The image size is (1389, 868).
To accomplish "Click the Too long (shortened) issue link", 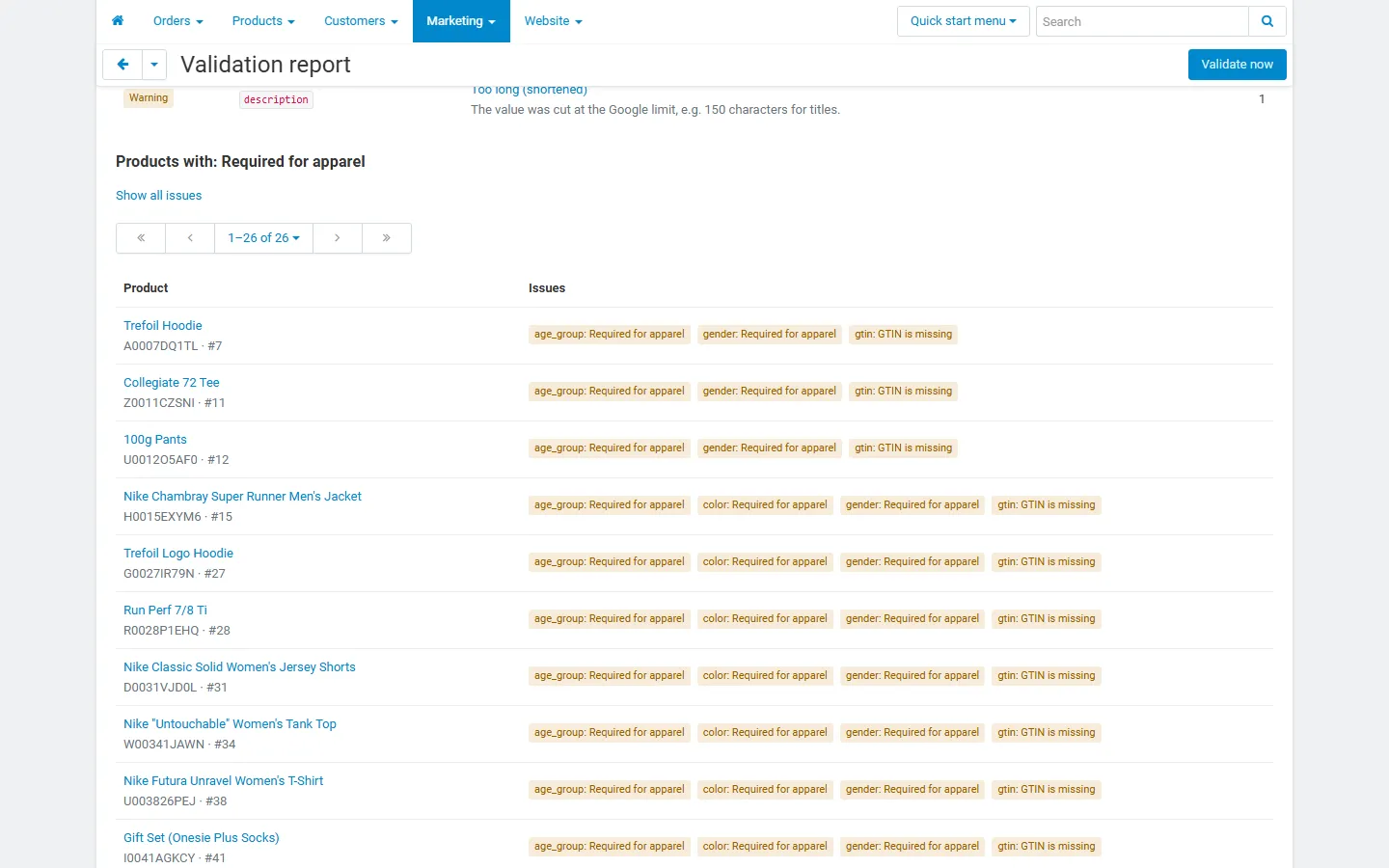I will tap(530, 91).
